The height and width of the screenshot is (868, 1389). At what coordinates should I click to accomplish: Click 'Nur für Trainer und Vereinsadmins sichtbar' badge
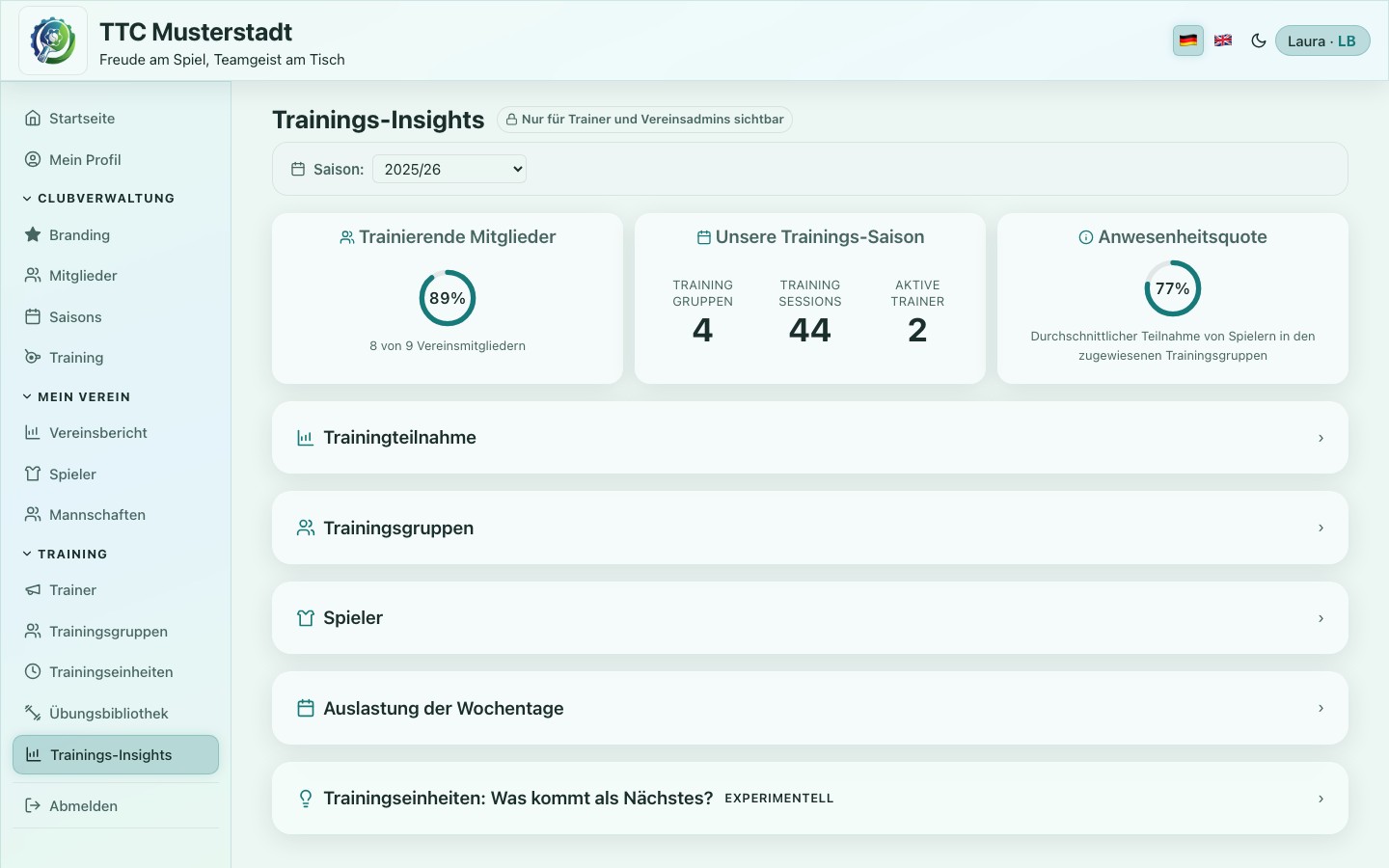(644, 120)
